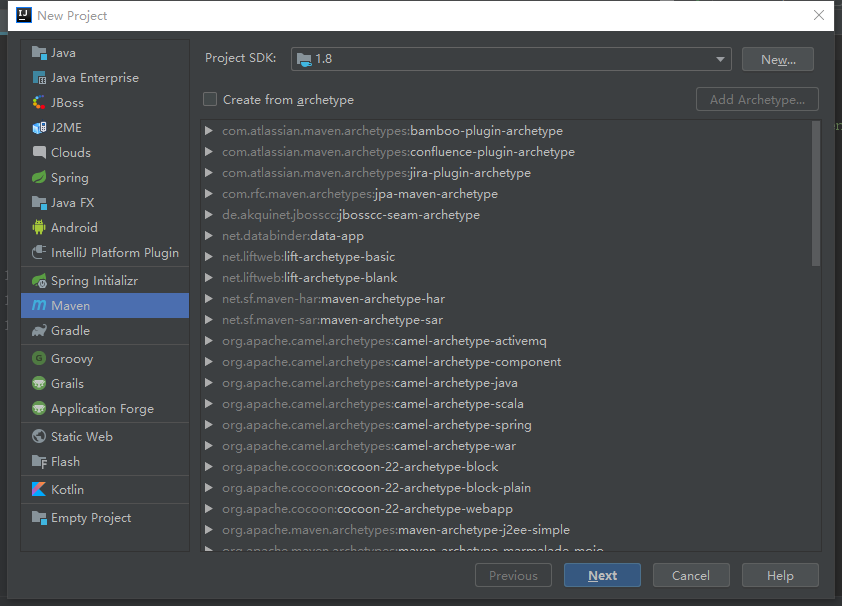Expand the maven-archetype-har node
This screenshot has width=842, height=606.
pos(209,298)
